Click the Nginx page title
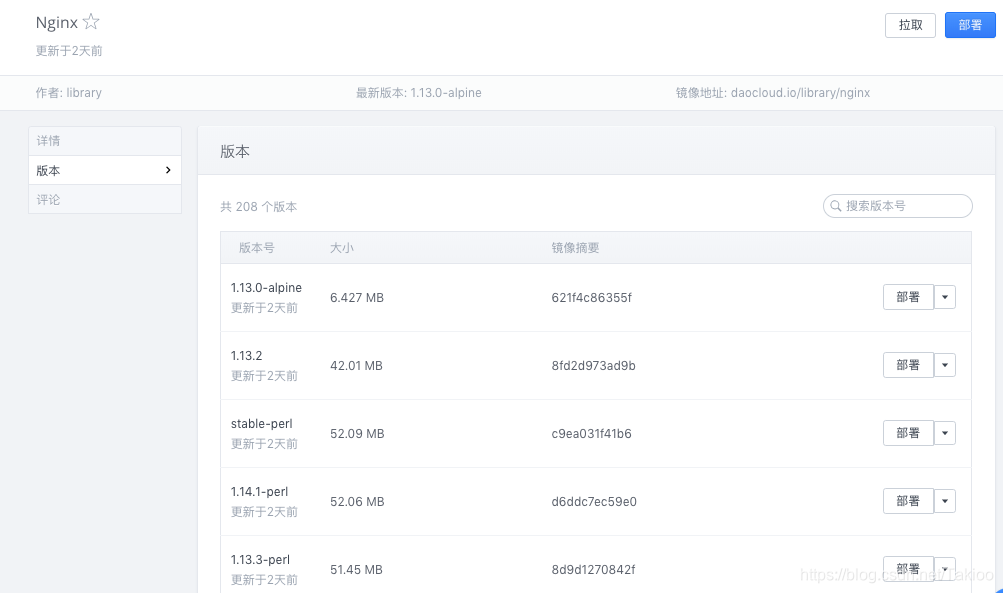 pos(57,22)
